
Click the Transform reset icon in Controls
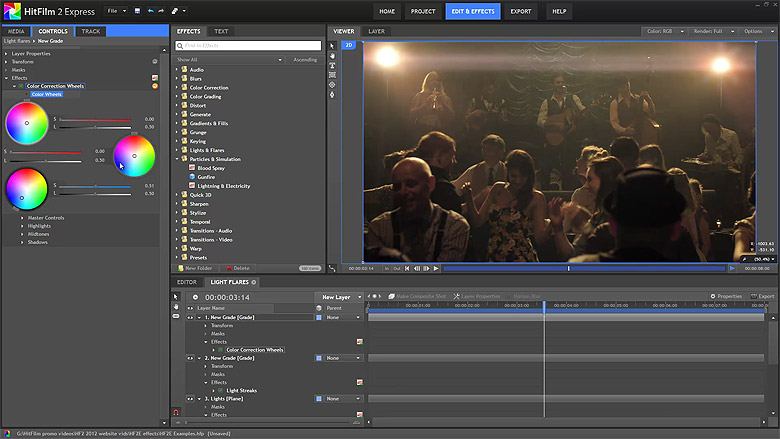click(155, 62)
